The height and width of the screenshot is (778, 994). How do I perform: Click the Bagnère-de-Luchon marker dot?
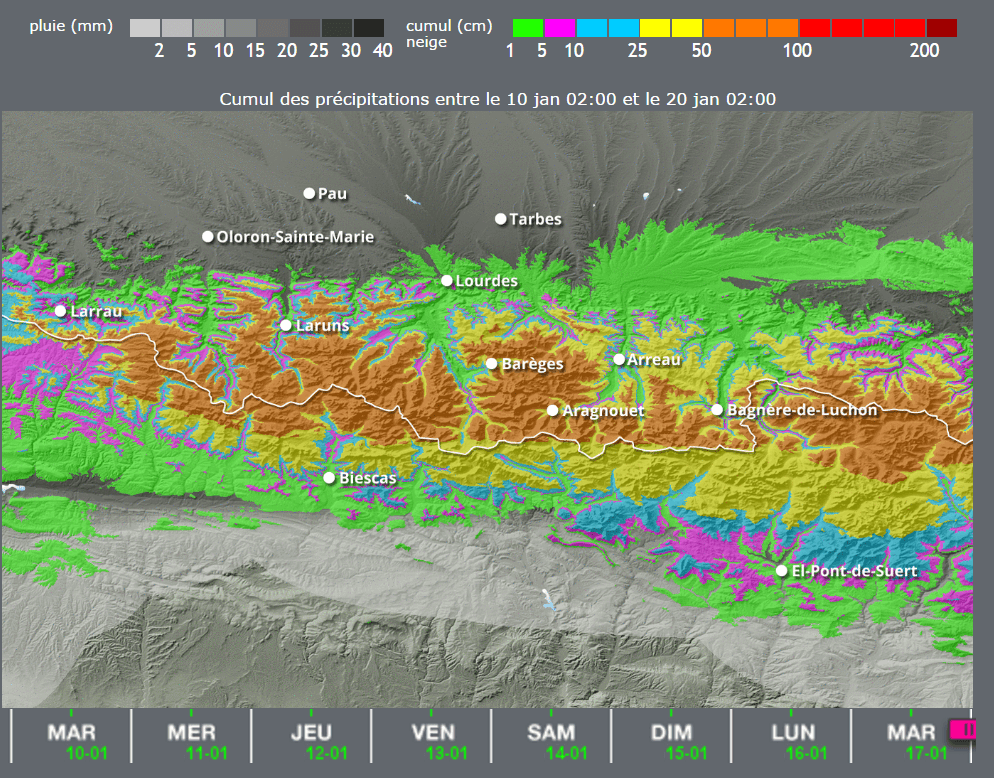click(x=717, y=410)
